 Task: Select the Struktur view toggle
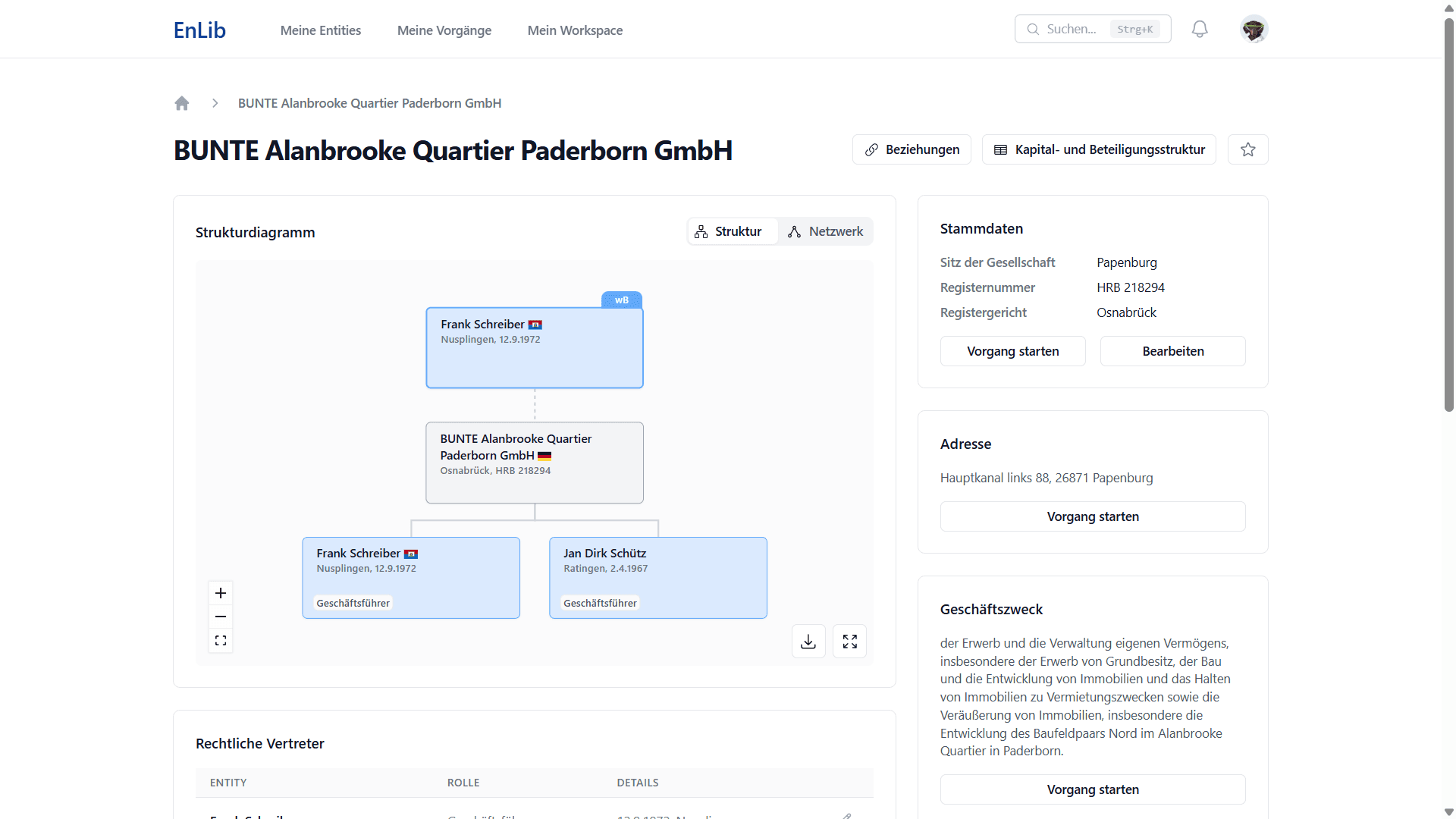[728, 231]
